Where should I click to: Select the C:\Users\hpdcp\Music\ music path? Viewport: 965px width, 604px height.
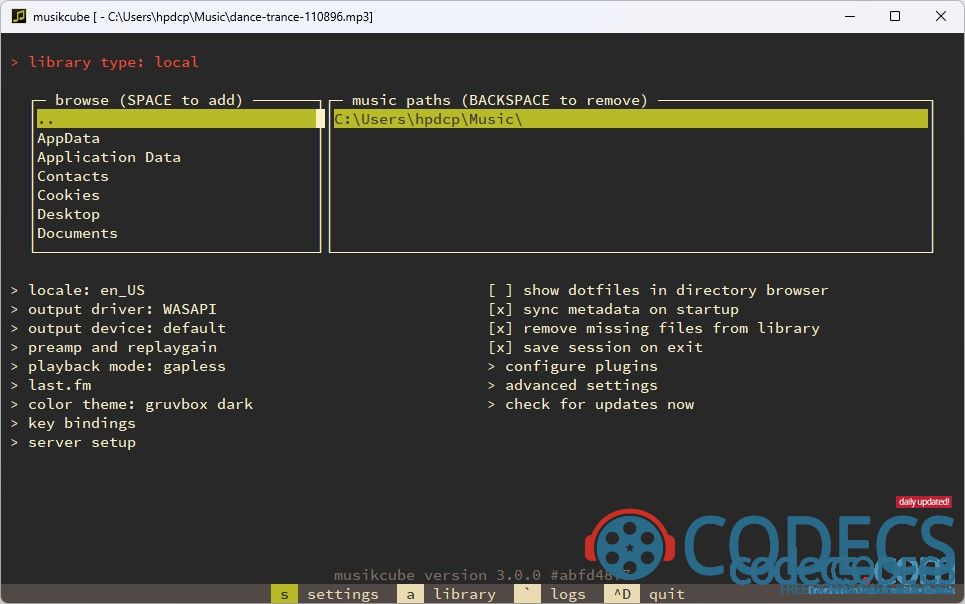coord(631,119)
